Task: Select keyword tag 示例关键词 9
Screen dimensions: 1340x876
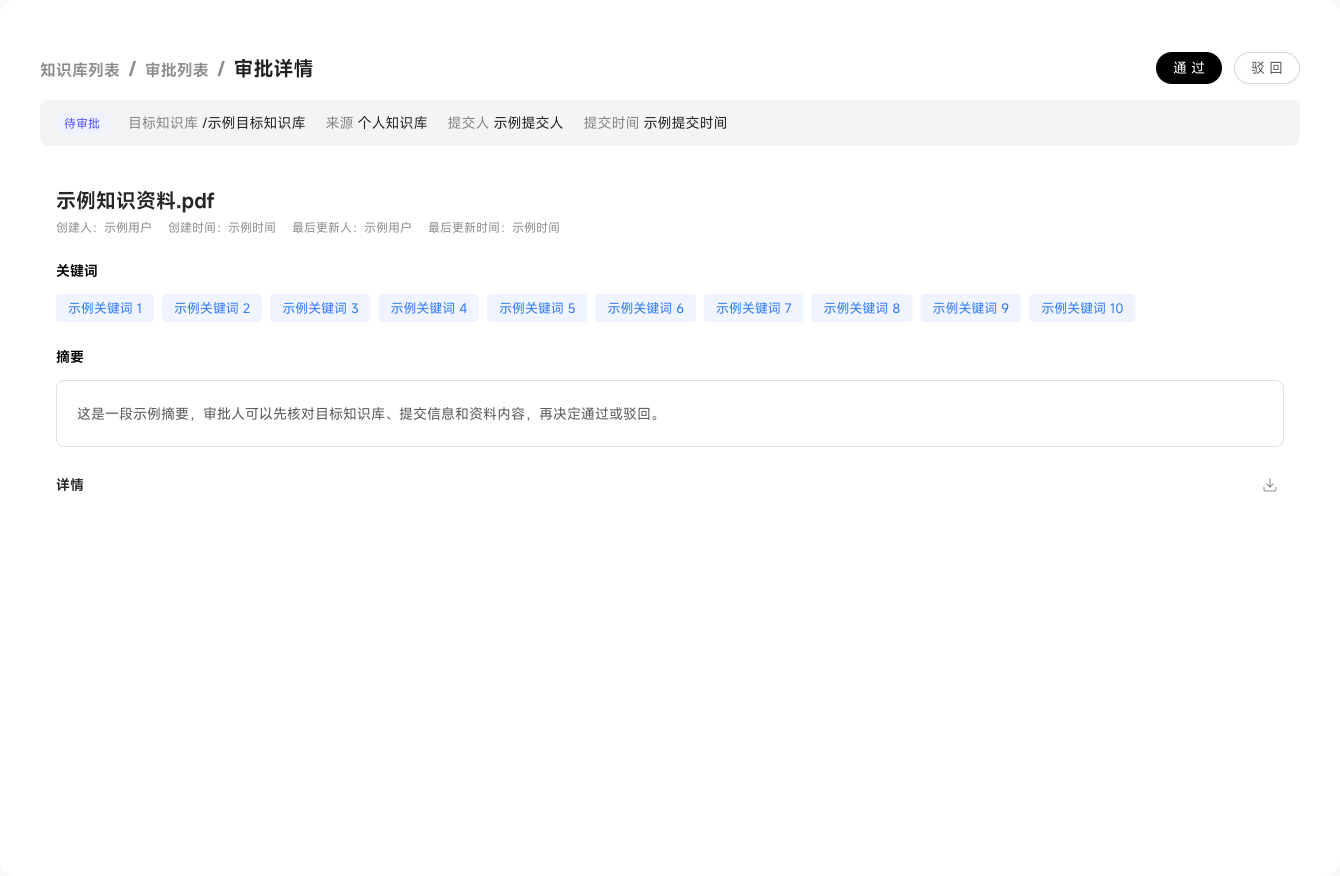Action: click(971, 308)
